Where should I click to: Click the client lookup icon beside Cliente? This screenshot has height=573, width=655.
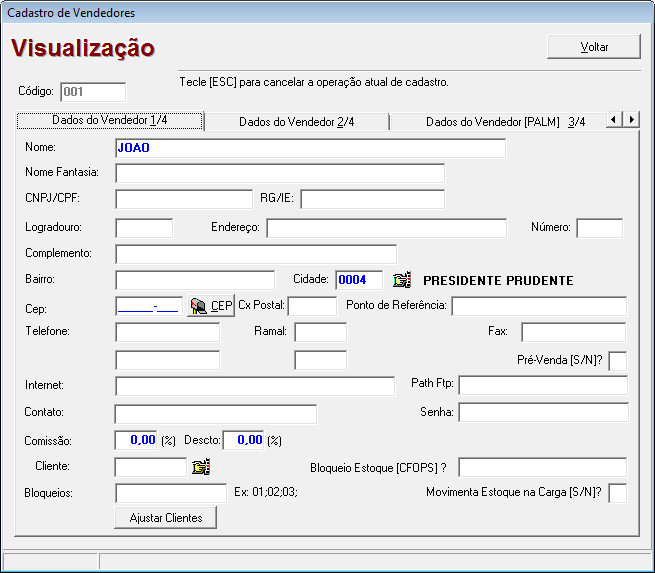pyautogui.click(x=200, y=466)
